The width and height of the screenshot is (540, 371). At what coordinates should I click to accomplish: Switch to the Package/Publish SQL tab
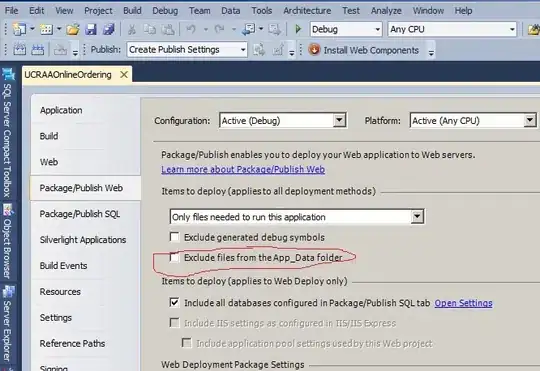80,214
